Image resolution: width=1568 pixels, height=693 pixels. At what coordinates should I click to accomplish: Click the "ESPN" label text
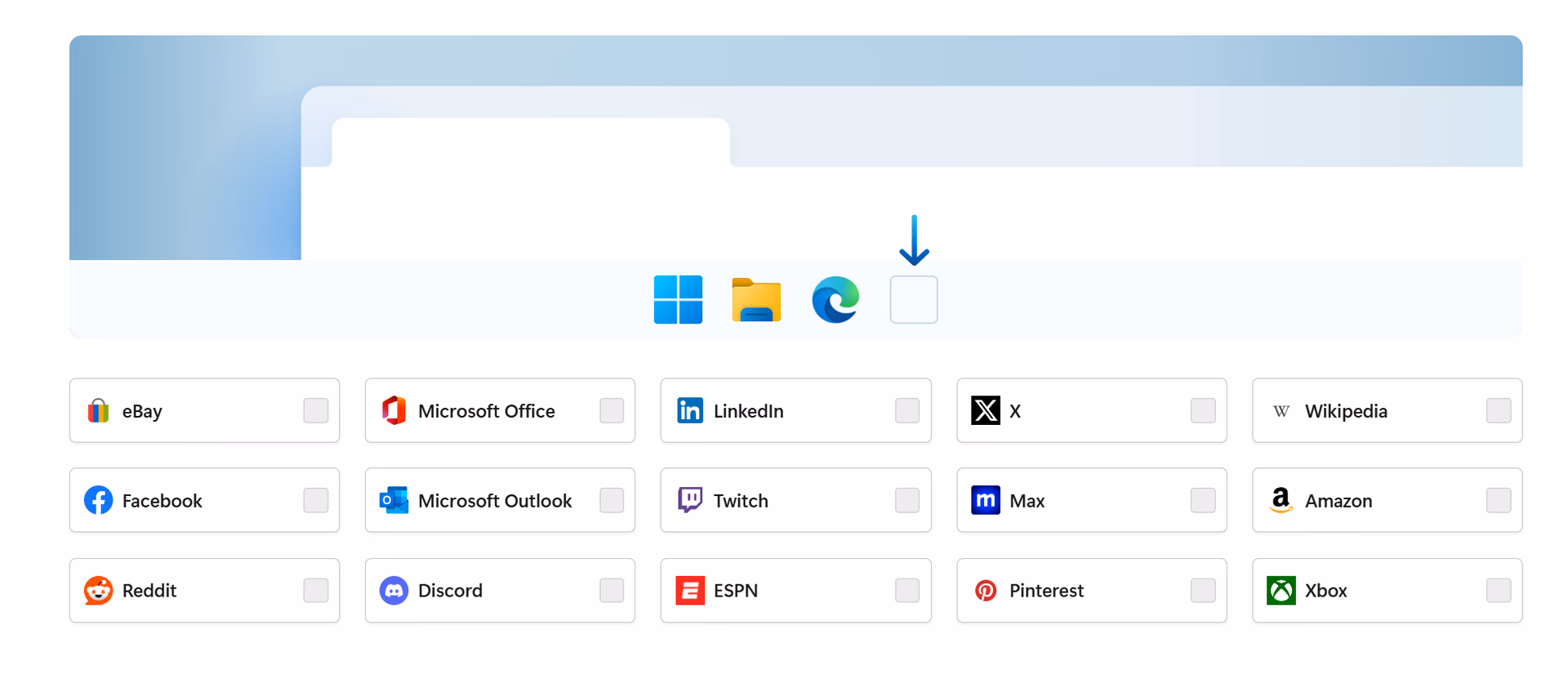point(736,591)
